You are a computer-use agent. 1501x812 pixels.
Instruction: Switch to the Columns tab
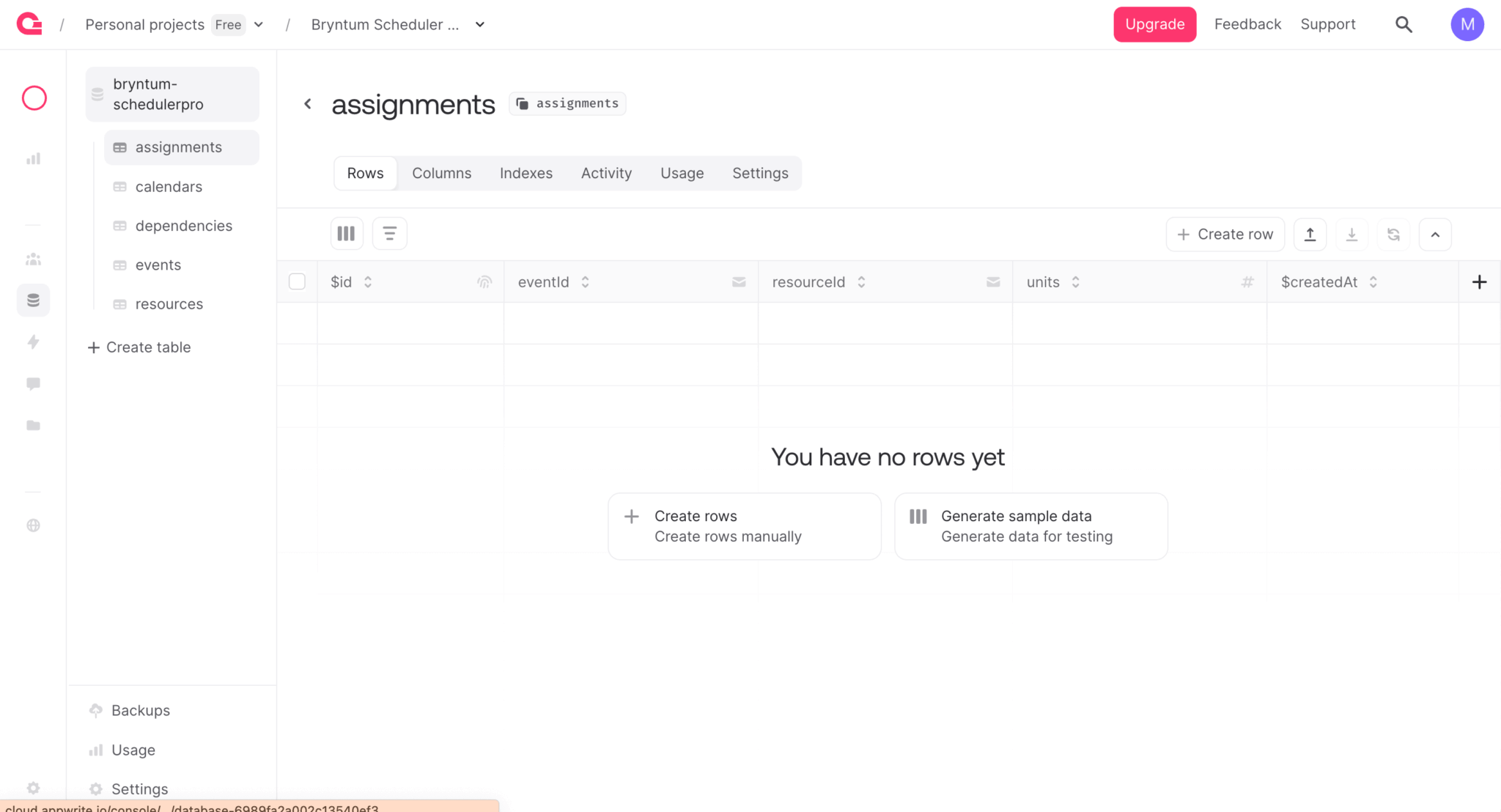[x=441, y=174]
